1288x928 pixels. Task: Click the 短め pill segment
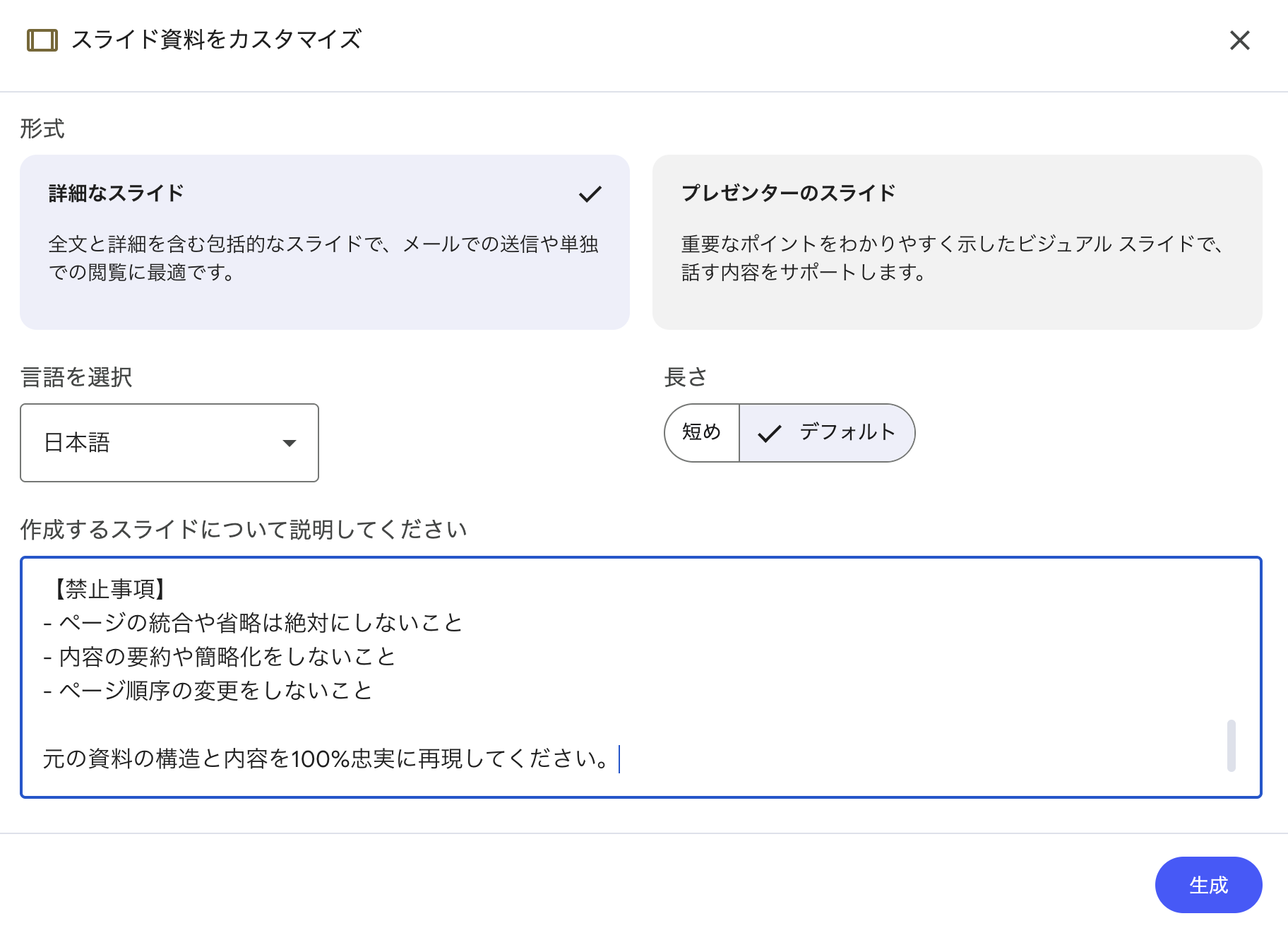pos(701,433)
